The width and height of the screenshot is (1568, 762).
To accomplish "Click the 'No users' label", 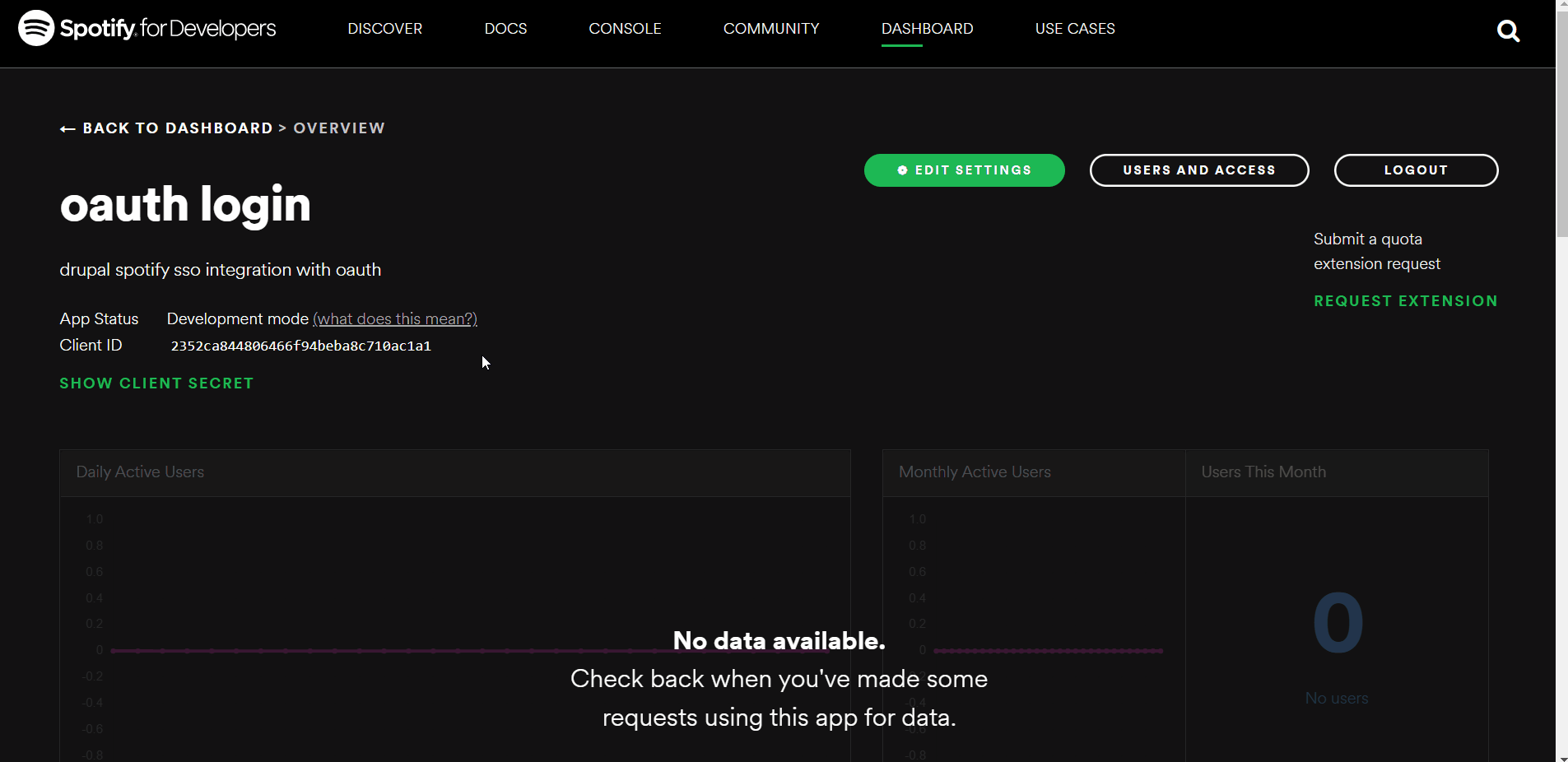I will [x=1337, y=699].
